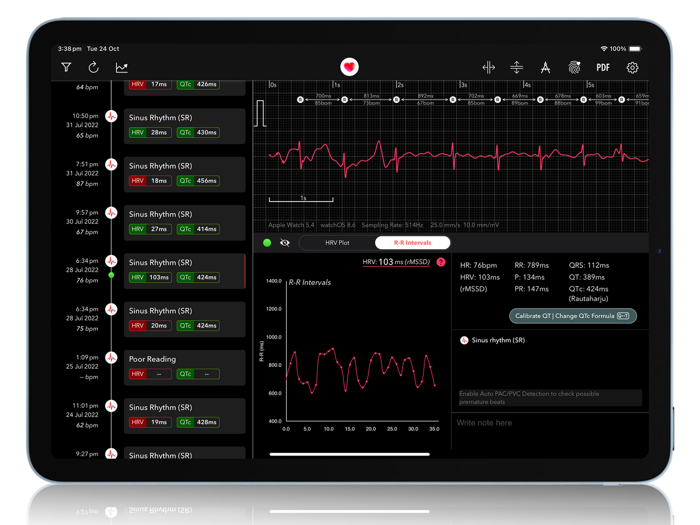700x525 pixels.
Task: Open the 75 bpm 28 Jul Sinus Rhythm entry
Action: pyautogui.click(x=184, y=319)
